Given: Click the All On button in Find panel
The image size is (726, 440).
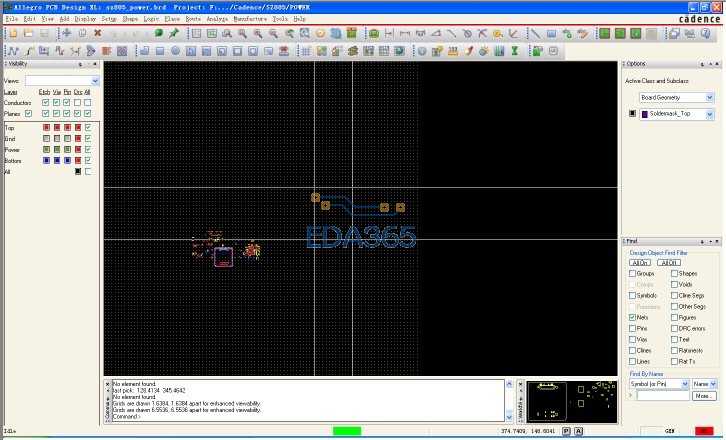Looking at the screenshot, I should [x=640, y=263].
